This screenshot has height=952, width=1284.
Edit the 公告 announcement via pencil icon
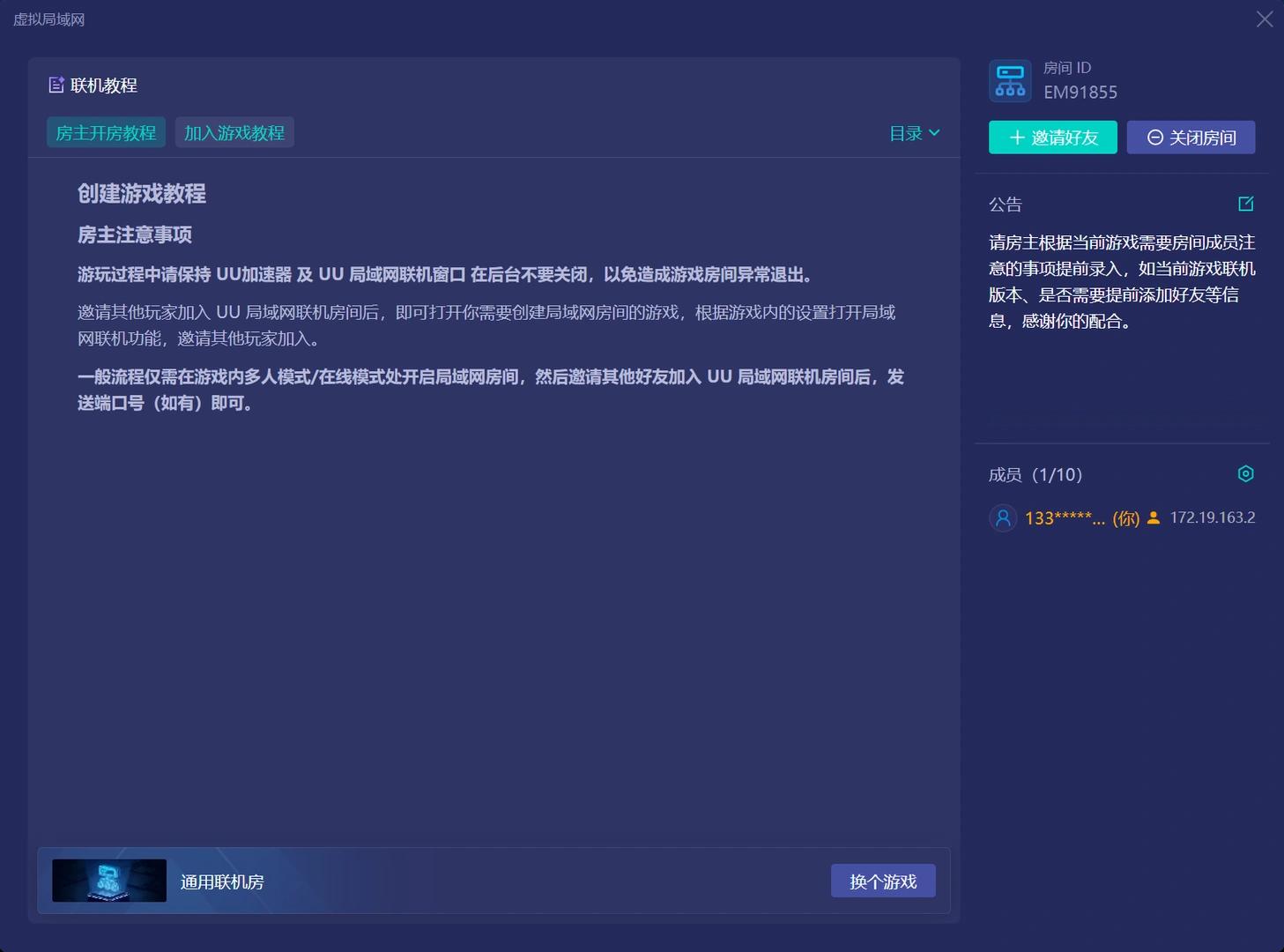point(1245,204)
